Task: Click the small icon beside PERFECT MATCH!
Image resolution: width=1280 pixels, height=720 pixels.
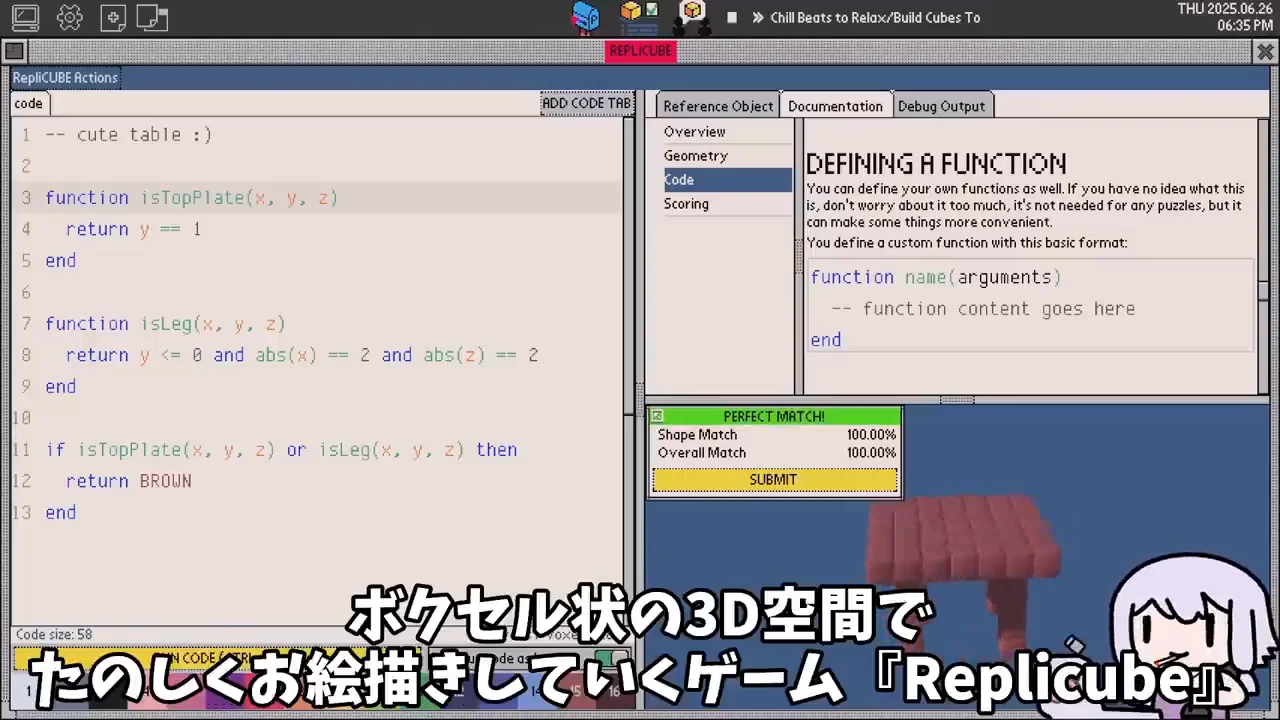Action: 657,416
